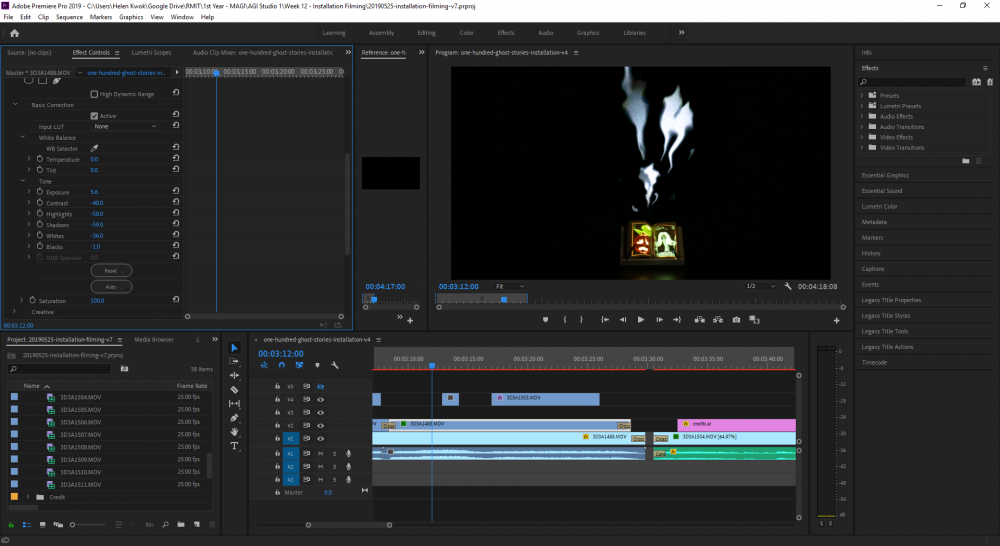Image resolution: width=1000 pixels, height=546 pixels.
Task: Click the linked selection icon in timeline
Action: pyautogui.click(x=299, y=365)
